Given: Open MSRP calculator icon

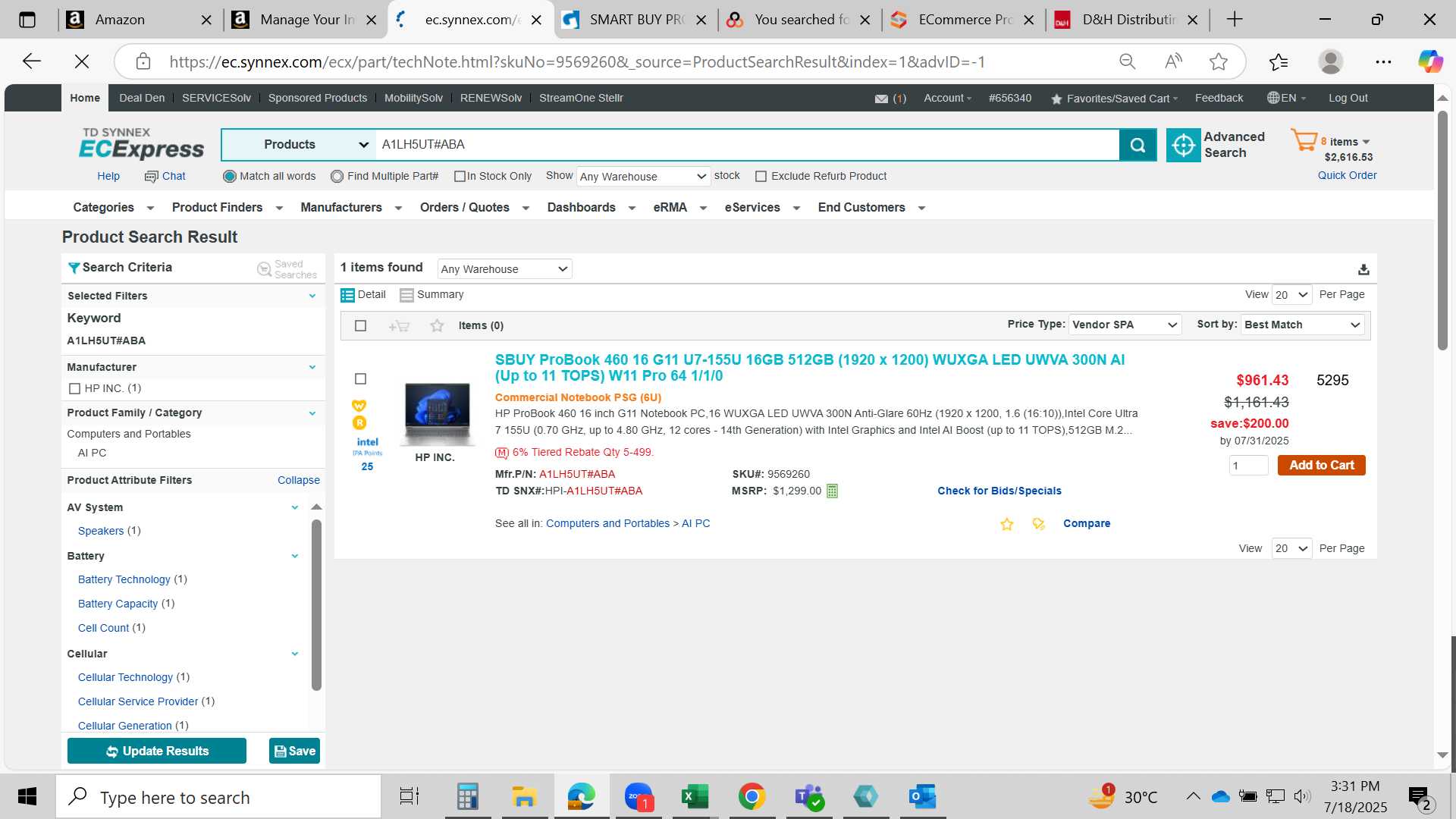Looking at the screenshot, I should pyautogui.click(x=832, y=491).
